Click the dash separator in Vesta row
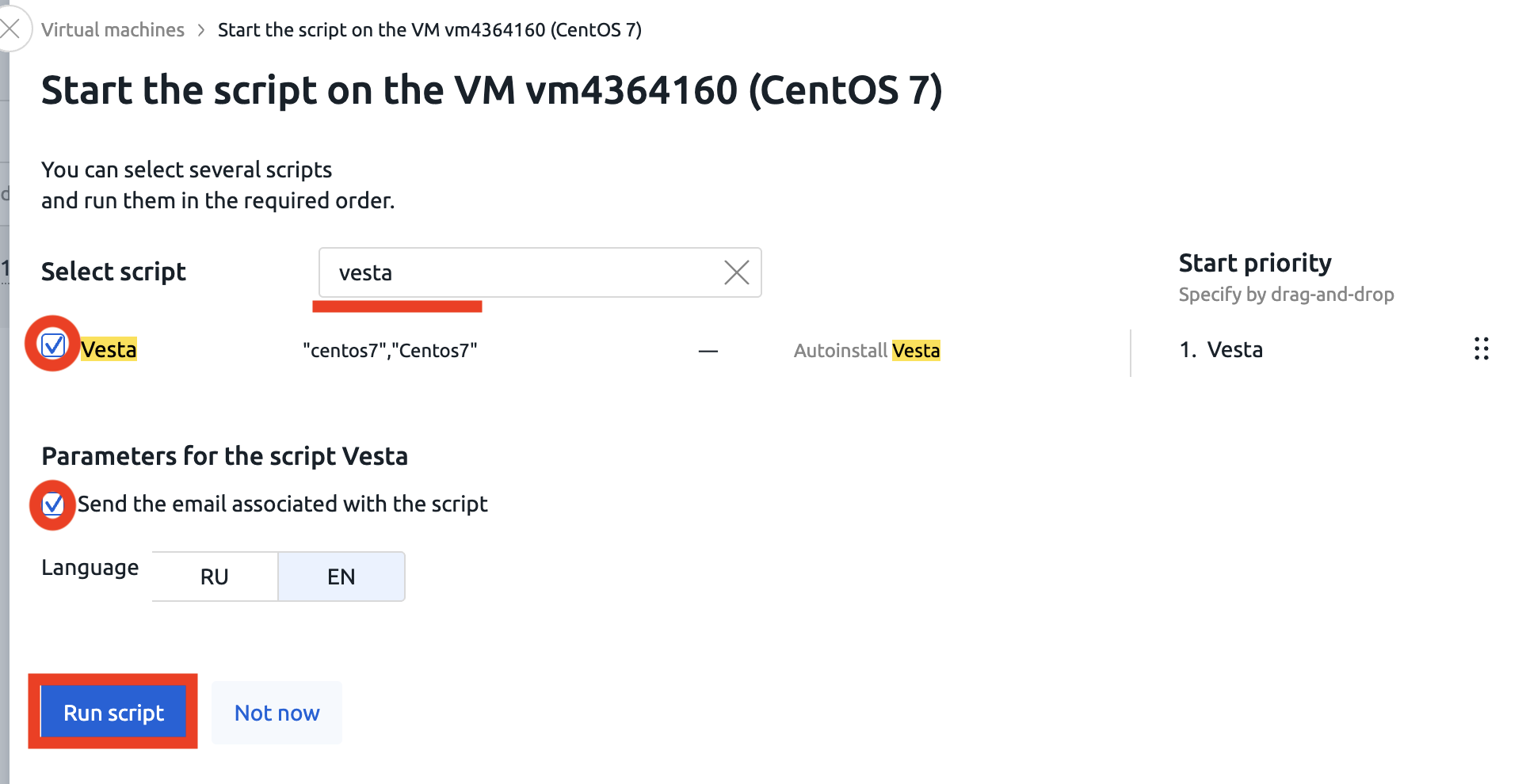This screenshot has width=1526, height=784. [708, 351]
